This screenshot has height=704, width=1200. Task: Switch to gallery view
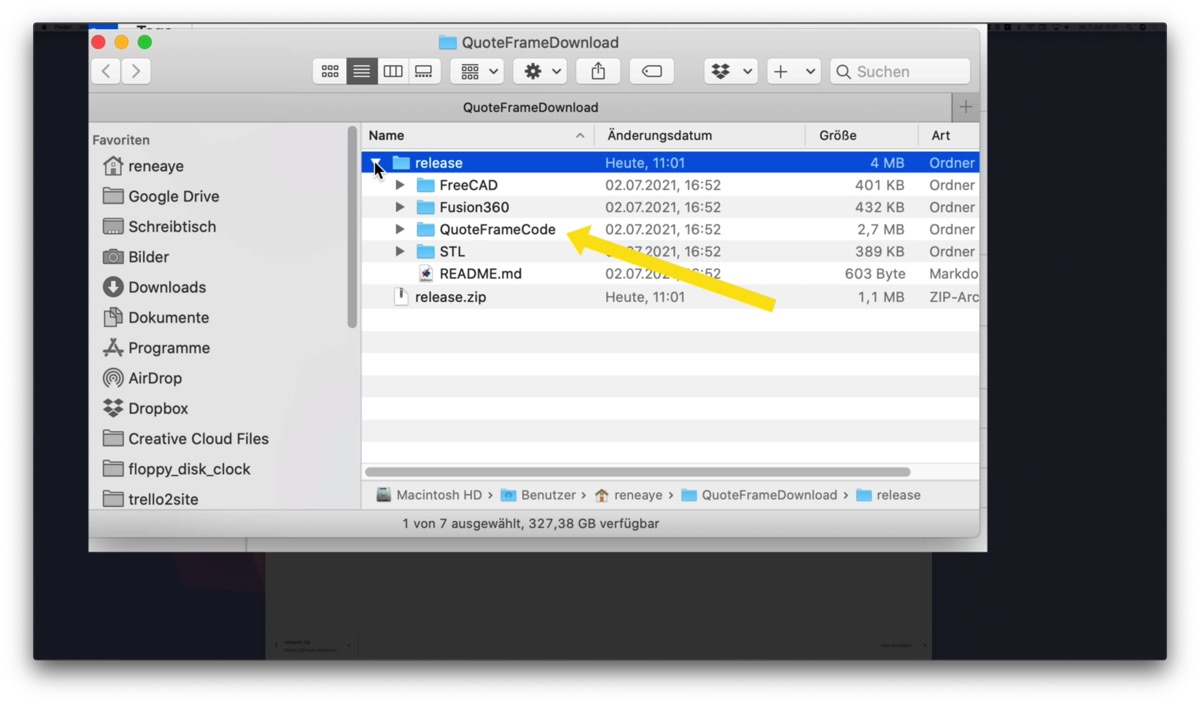point(424,71)
